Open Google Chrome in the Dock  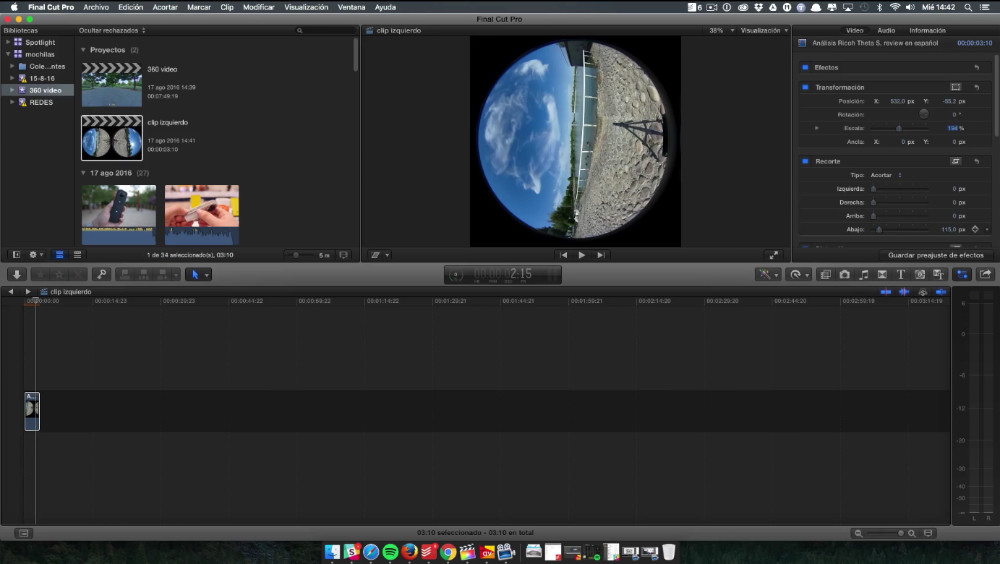(x=448, y=552)
